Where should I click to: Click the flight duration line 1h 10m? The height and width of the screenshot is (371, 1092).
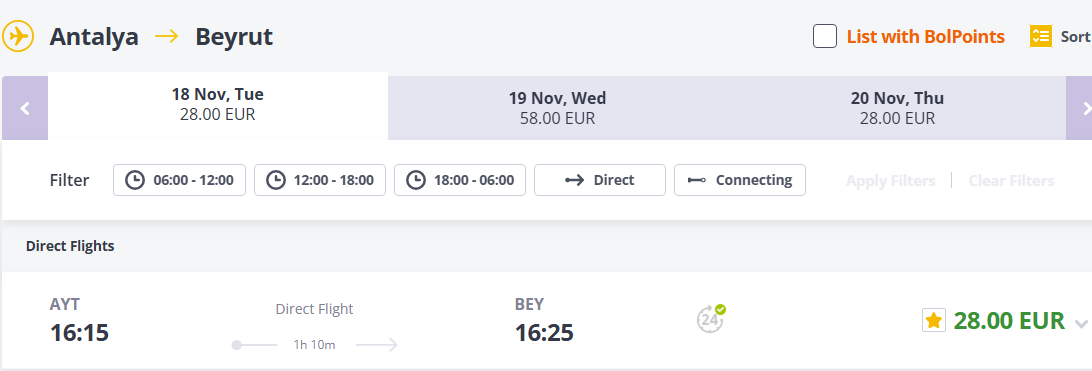coord(315,345)
